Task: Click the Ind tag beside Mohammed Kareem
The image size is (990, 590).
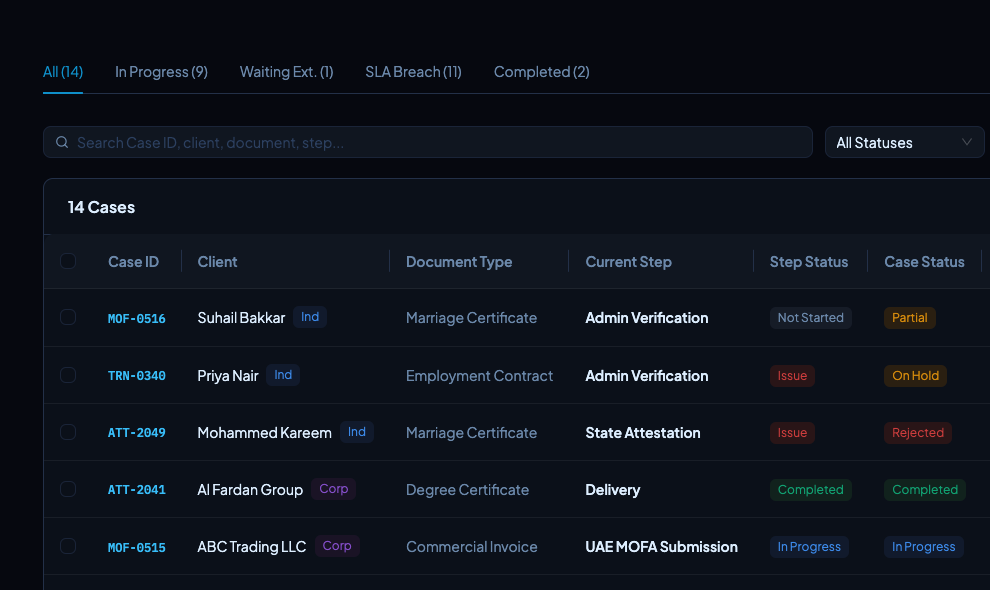Action: [x=357, y=432]
